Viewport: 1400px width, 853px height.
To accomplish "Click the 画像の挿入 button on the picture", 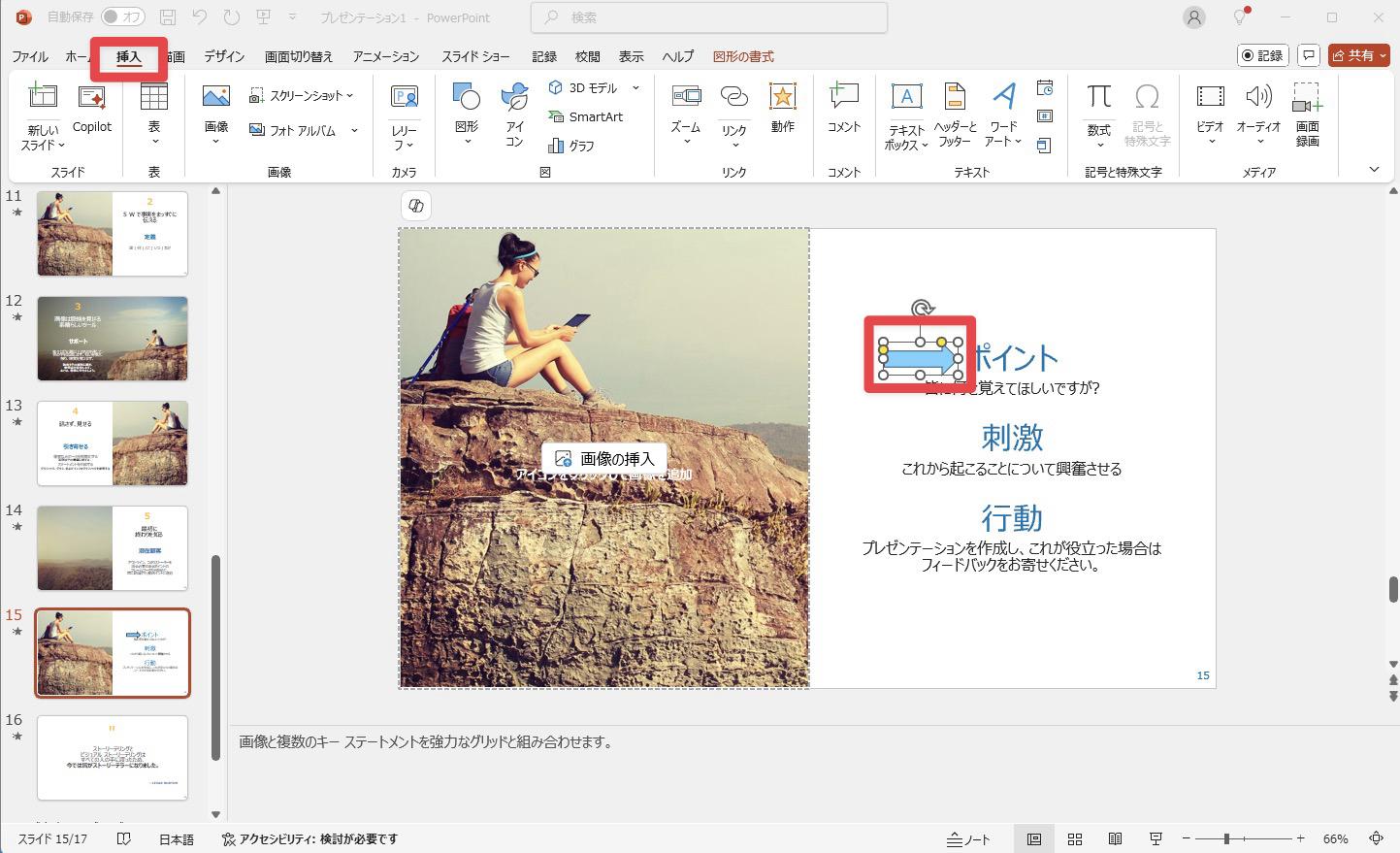I will click(604, 459).
